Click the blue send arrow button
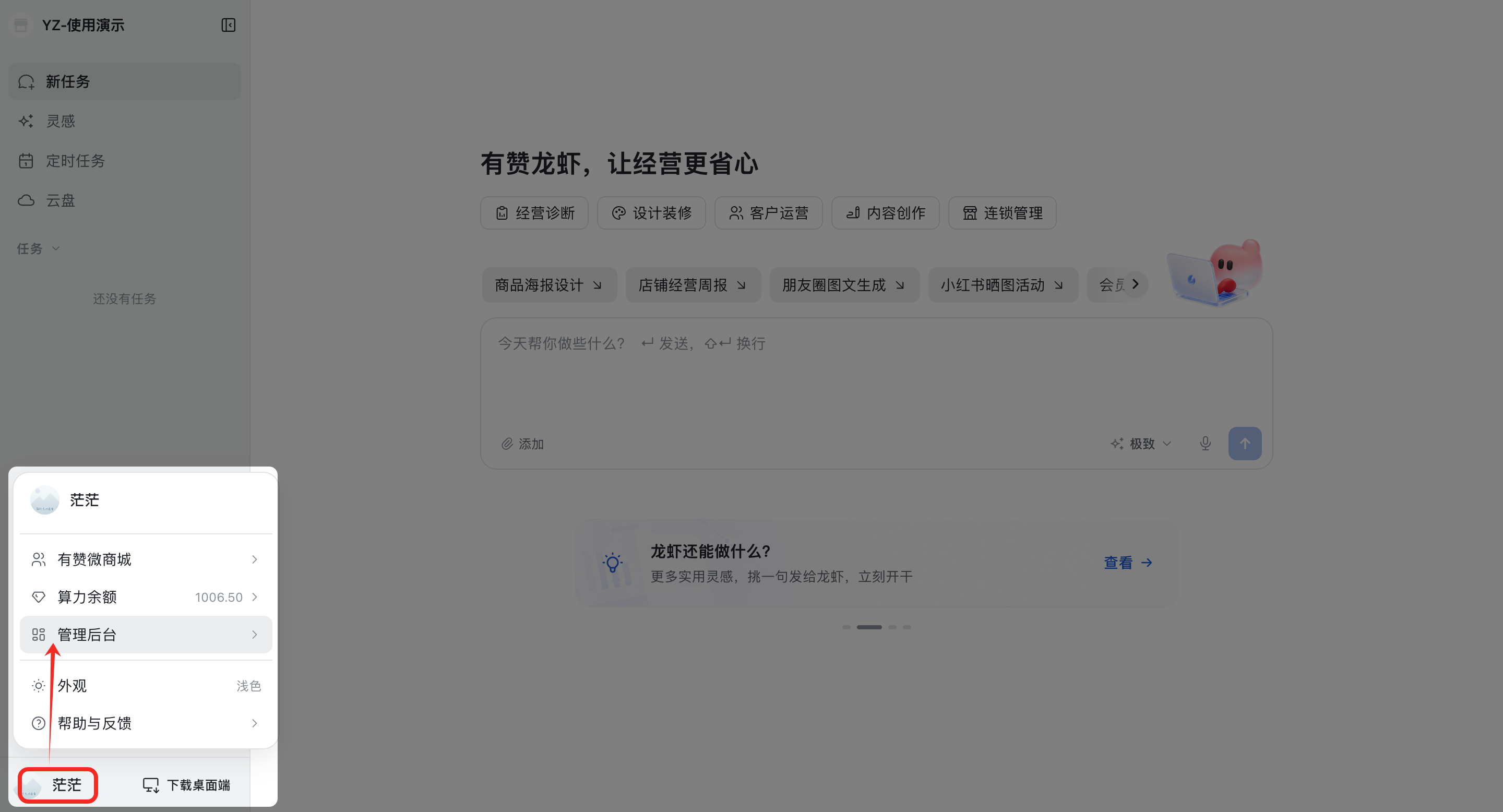The image size is (1503, 812). point(1245,444)
